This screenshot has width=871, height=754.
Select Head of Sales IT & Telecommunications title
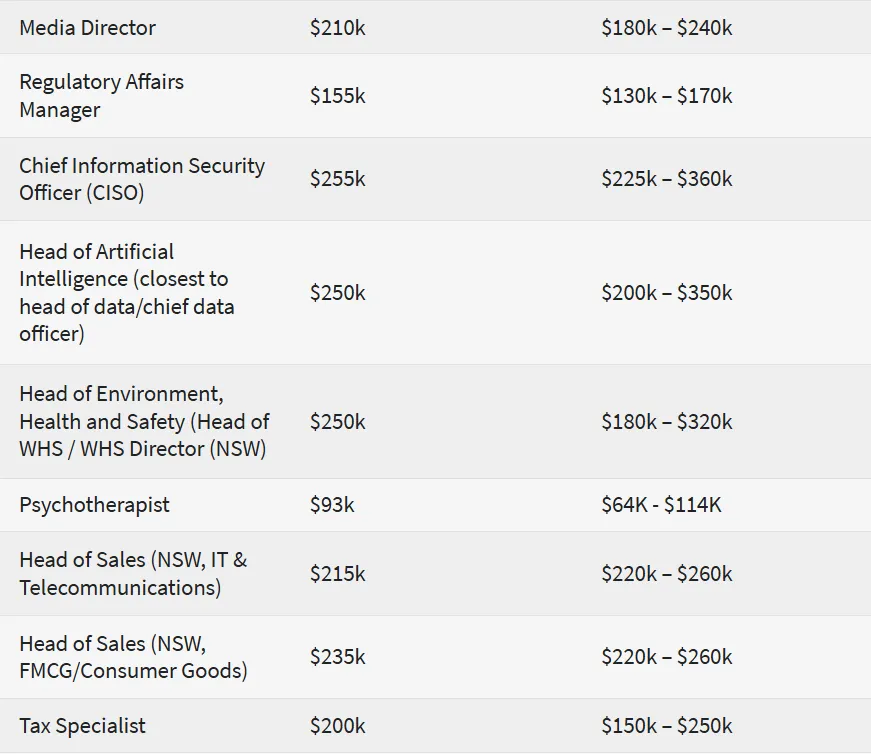pyautogui.click(x=133, y=573)
